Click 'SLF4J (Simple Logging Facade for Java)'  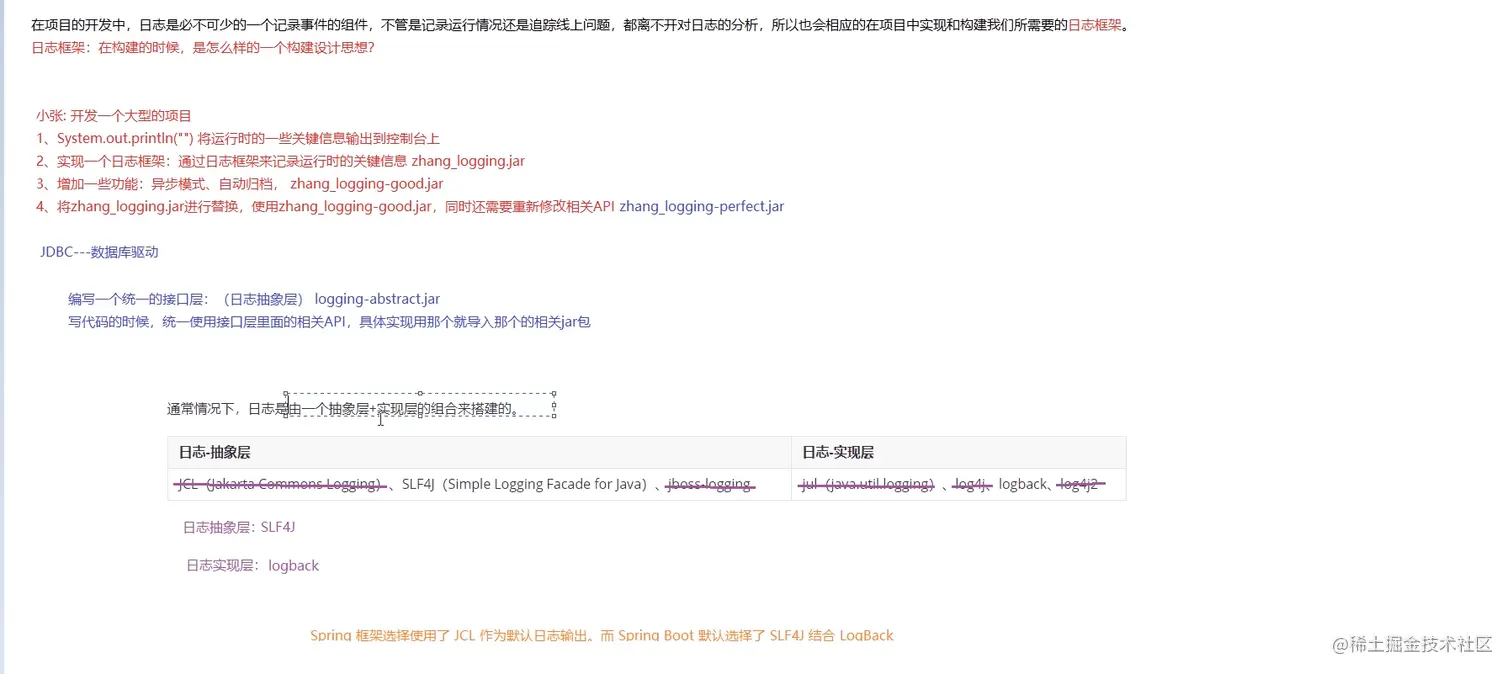(527, 485)
